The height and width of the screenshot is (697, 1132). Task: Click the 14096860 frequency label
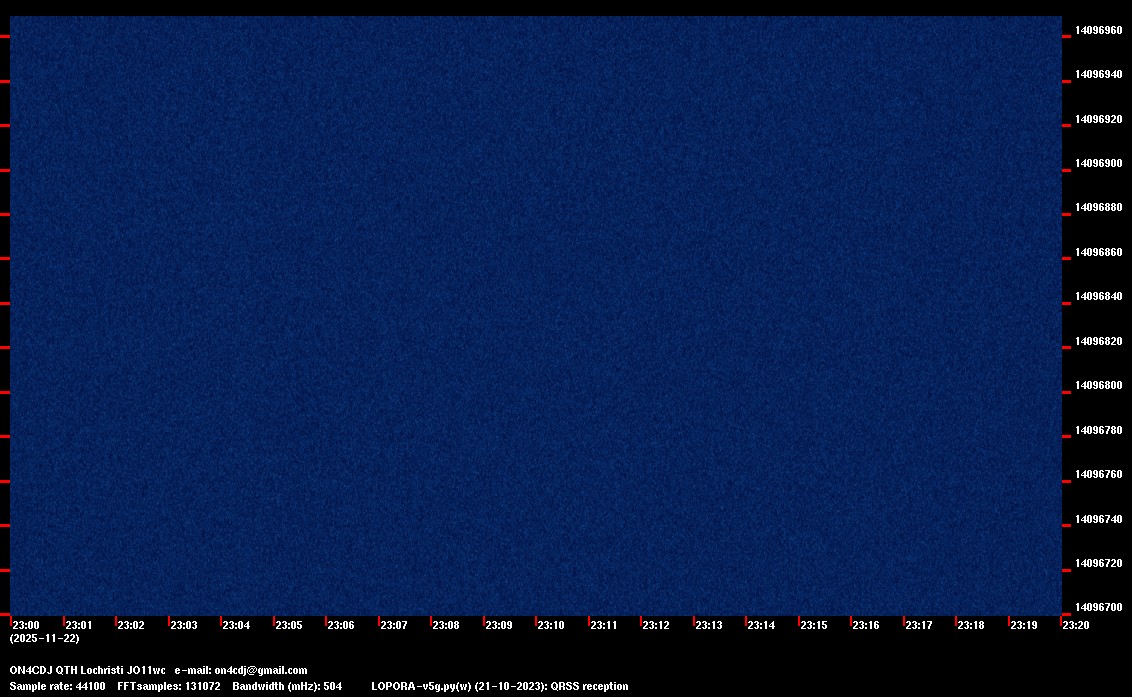pyautogui.click(x=1099, y=252)
